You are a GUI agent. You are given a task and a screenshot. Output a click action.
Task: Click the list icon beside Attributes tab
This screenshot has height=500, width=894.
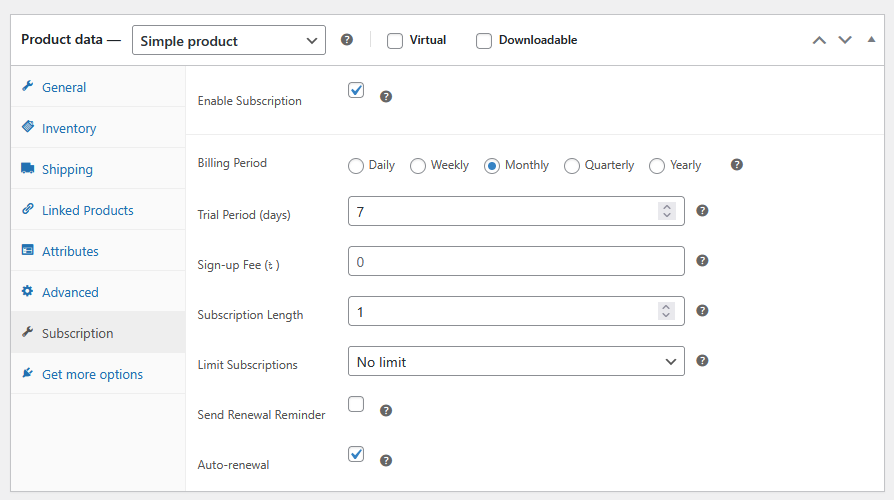(27, 250)
